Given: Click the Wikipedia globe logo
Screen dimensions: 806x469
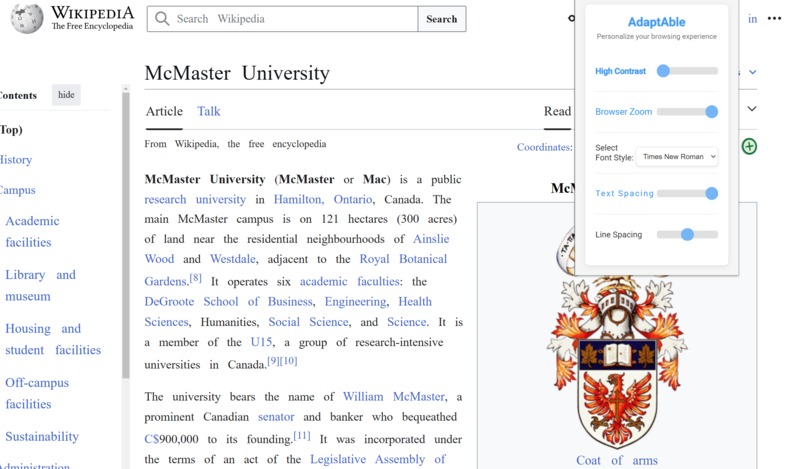Looking at the screenshot, I should (27, 19).
